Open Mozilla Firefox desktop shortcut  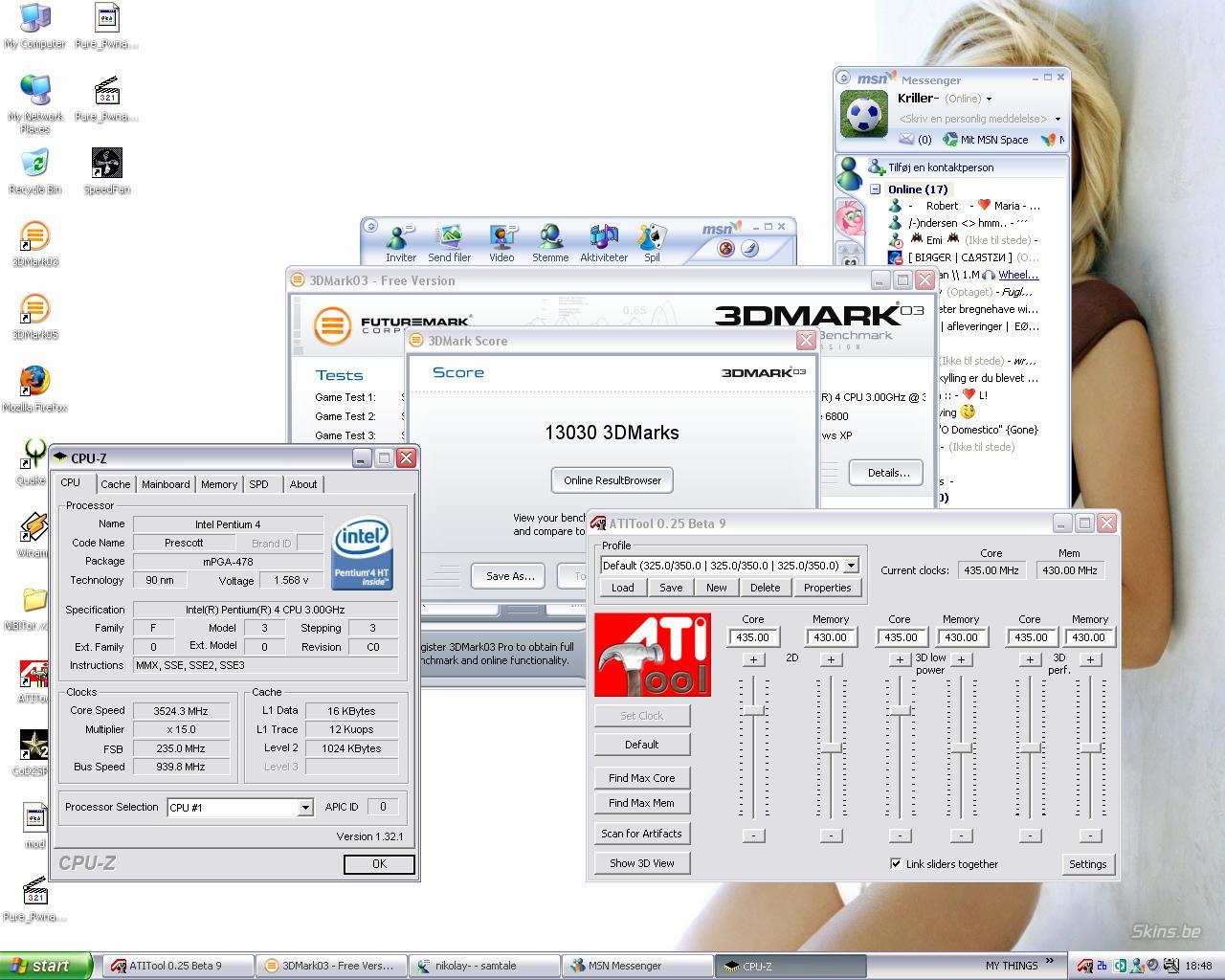(x=34, y=381)
